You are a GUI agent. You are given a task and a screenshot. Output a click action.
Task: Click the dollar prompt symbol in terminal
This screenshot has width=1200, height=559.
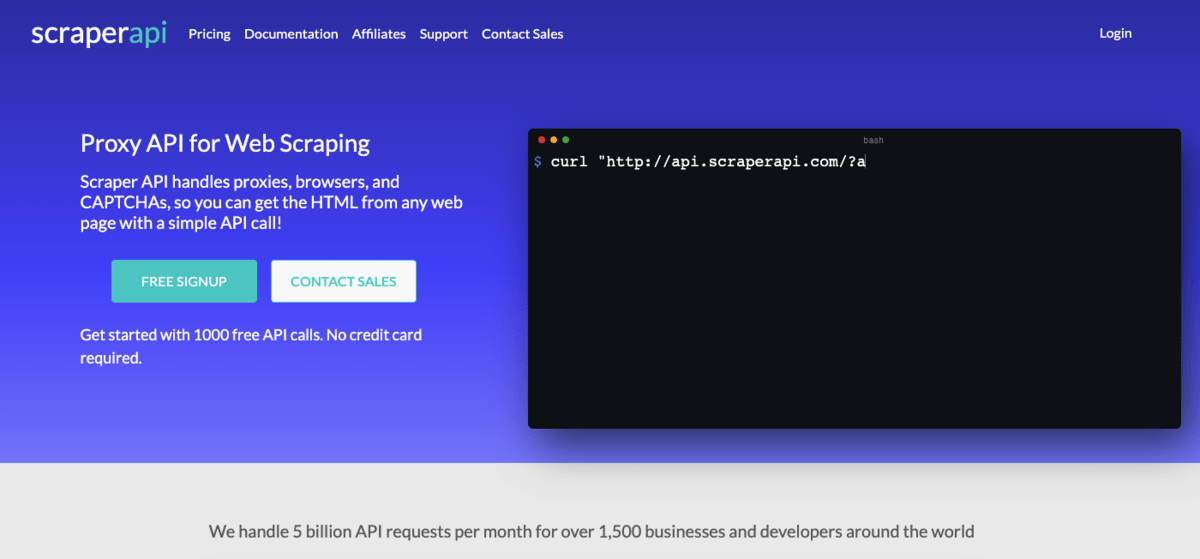point(538,161)
